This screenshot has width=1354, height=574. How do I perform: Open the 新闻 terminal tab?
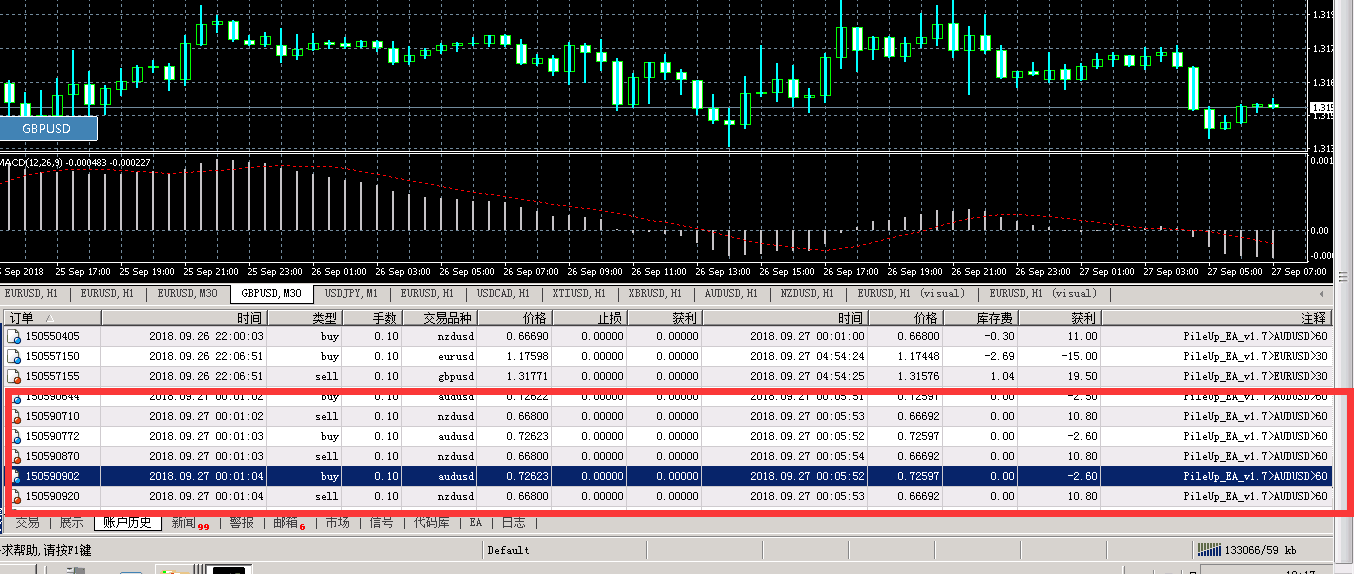pos(184,522)
